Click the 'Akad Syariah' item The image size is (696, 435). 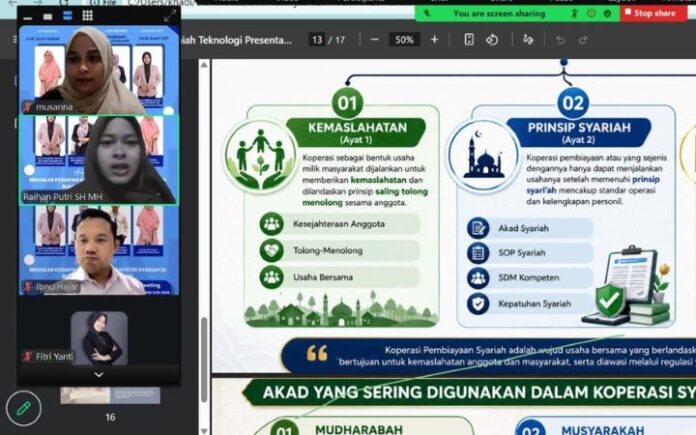coord(530,228)
